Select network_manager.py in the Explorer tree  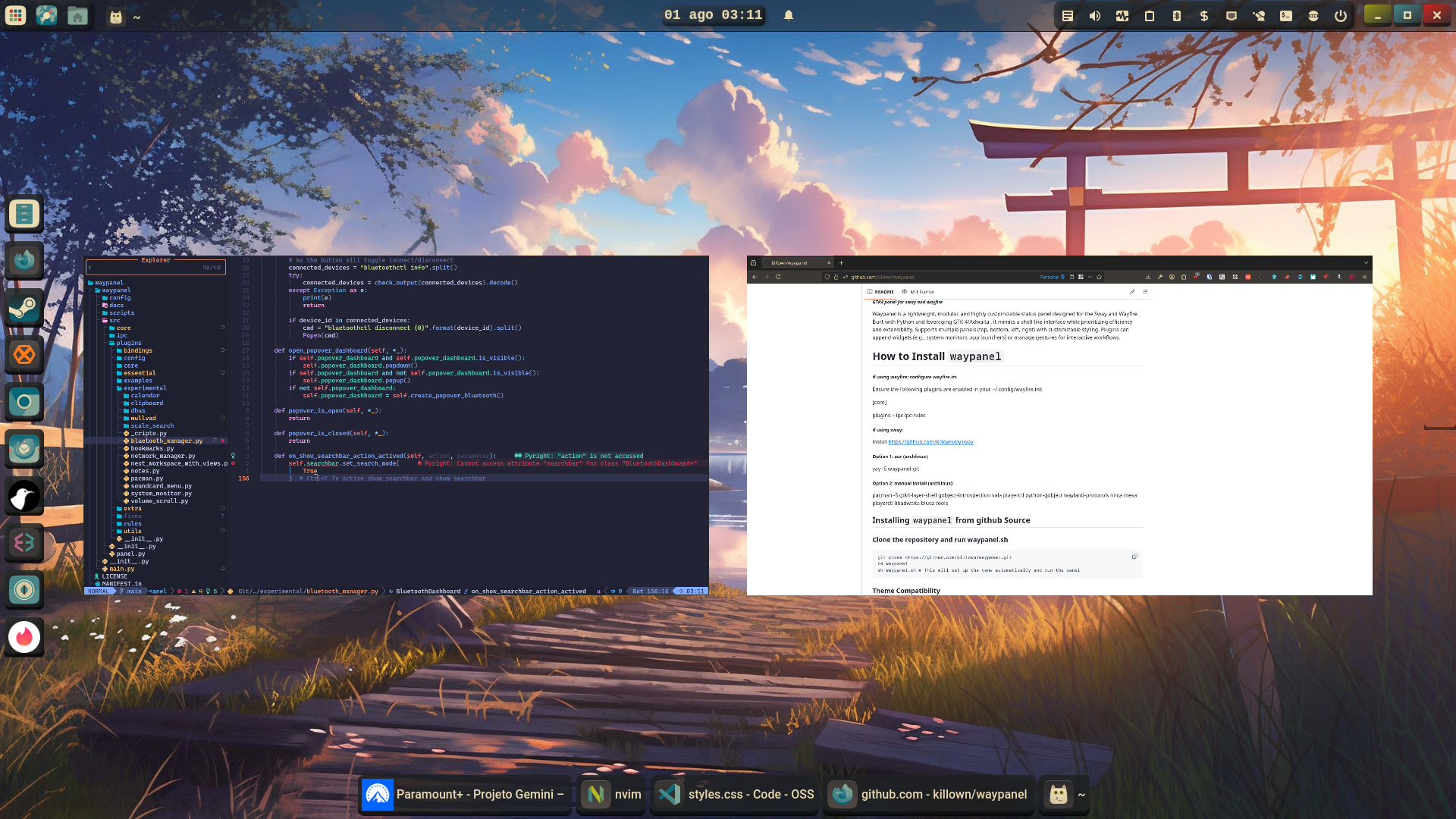click(x=162, y=456)
